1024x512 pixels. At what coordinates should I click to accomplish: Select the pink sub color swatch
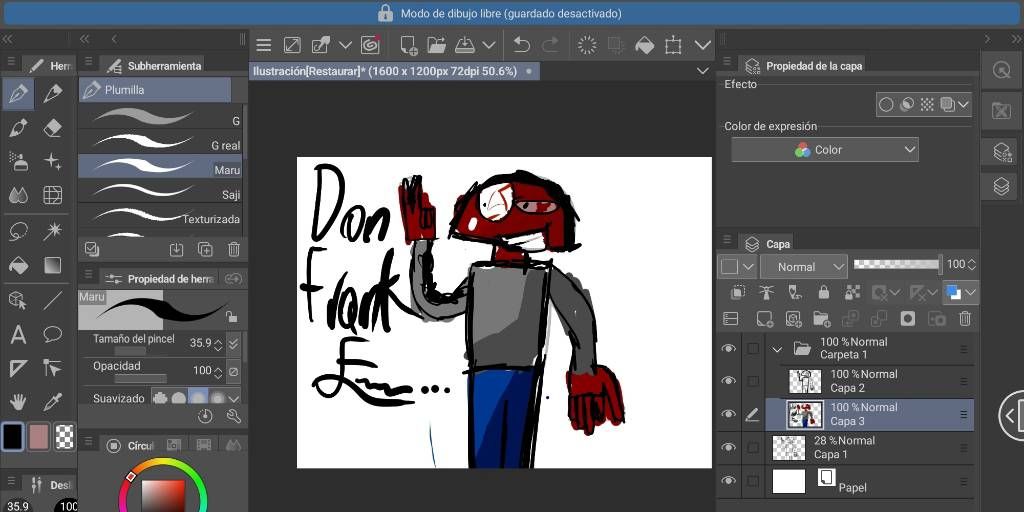(x=39, y=436)
